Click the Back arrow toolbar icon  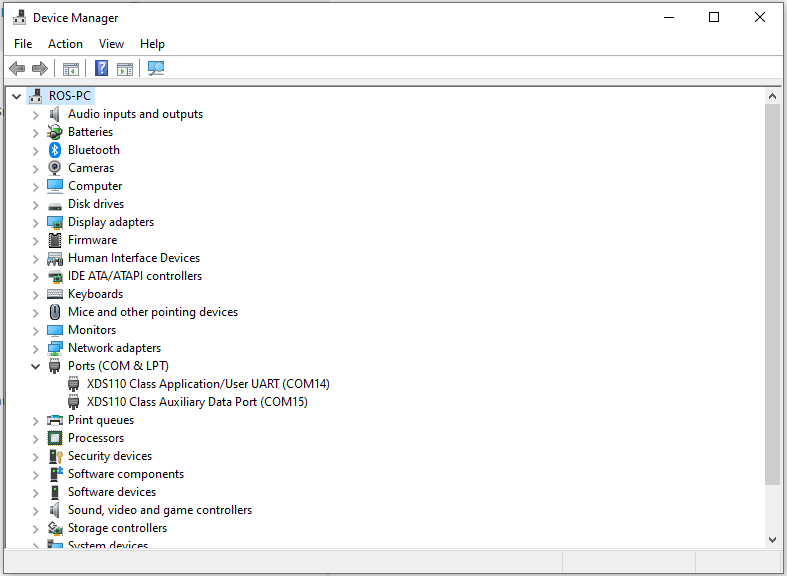[17, 68]
